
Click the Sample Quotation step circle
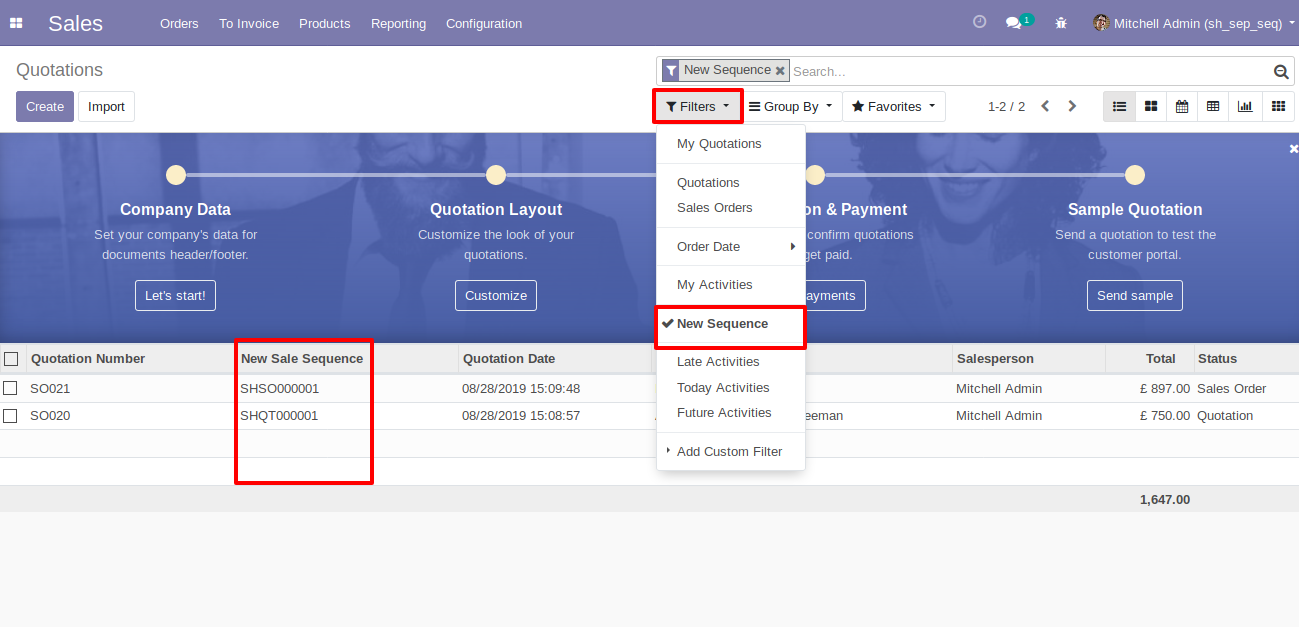[1135, 175]
